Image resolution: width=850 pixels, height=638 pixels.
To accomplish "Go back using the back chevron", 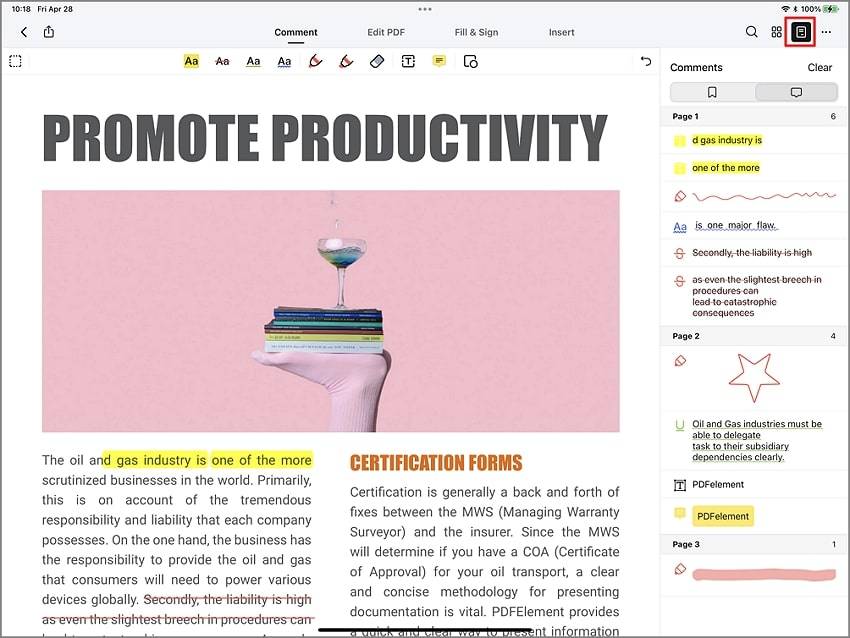I will pyautogui.click(x=24, y=33).
